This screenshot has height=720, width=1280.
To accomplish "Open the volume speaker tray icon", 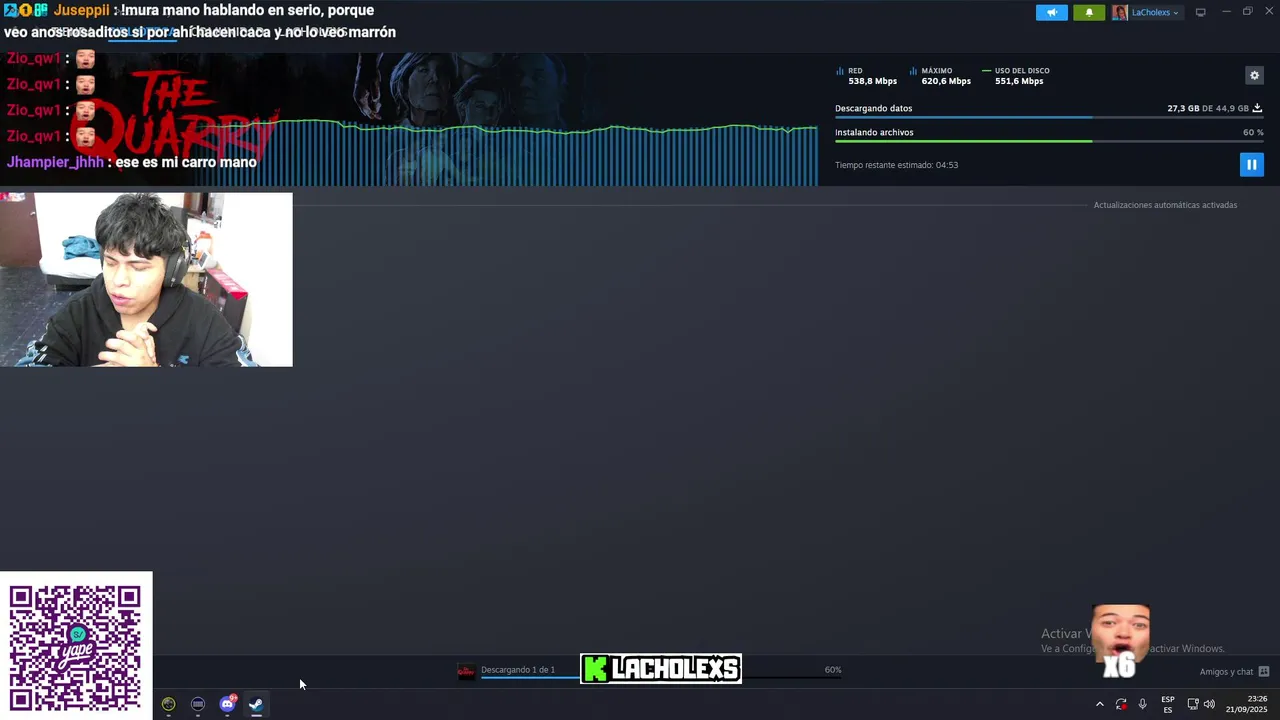I will coord(1210,704).
